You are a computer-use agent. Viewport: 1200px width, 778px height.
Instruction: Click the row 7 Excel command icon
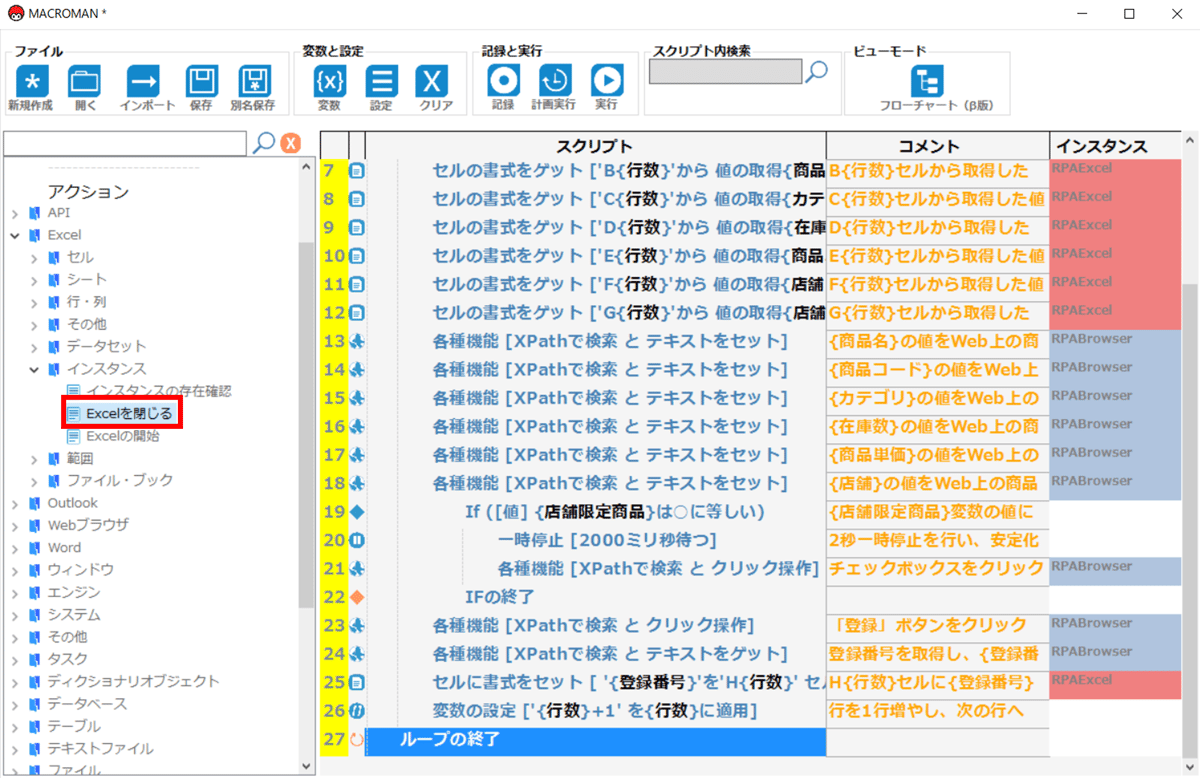[x=357, y=171]
